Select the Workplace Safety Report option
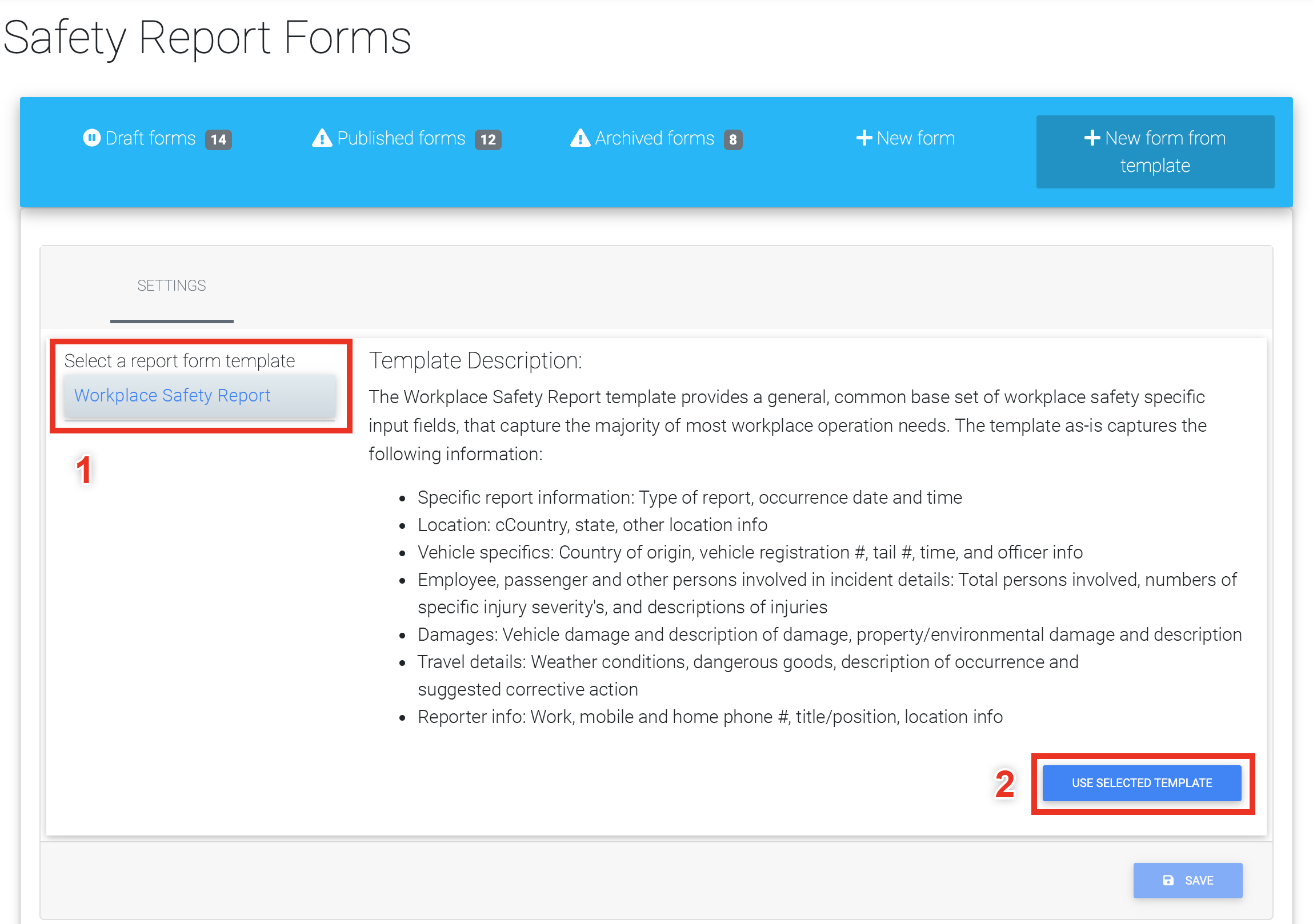The width and height of the screenshot is (1313, 924). click(x=172, y=395)
